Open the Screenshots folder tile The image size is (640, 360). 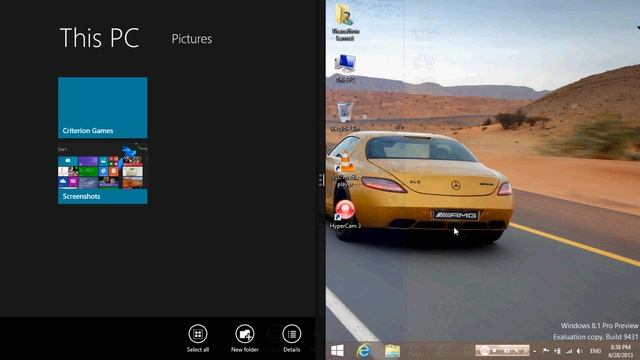[103, 173]
